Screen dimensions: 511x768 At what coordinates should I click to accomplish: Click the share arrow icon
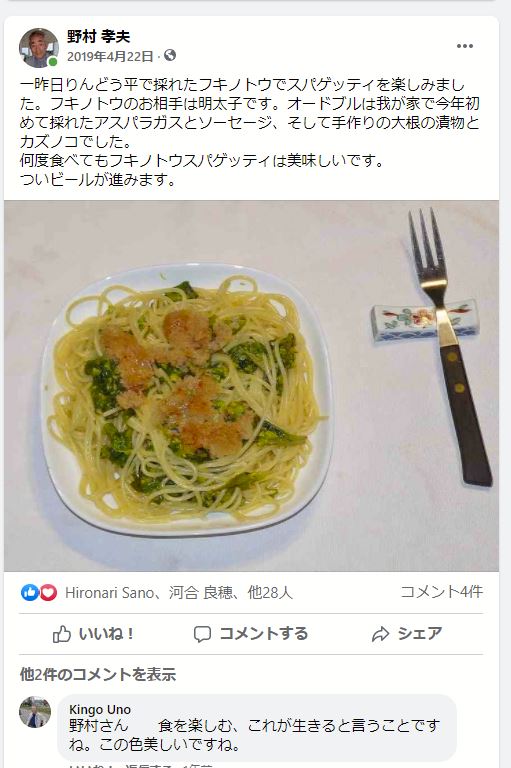(x=380, y=634)
